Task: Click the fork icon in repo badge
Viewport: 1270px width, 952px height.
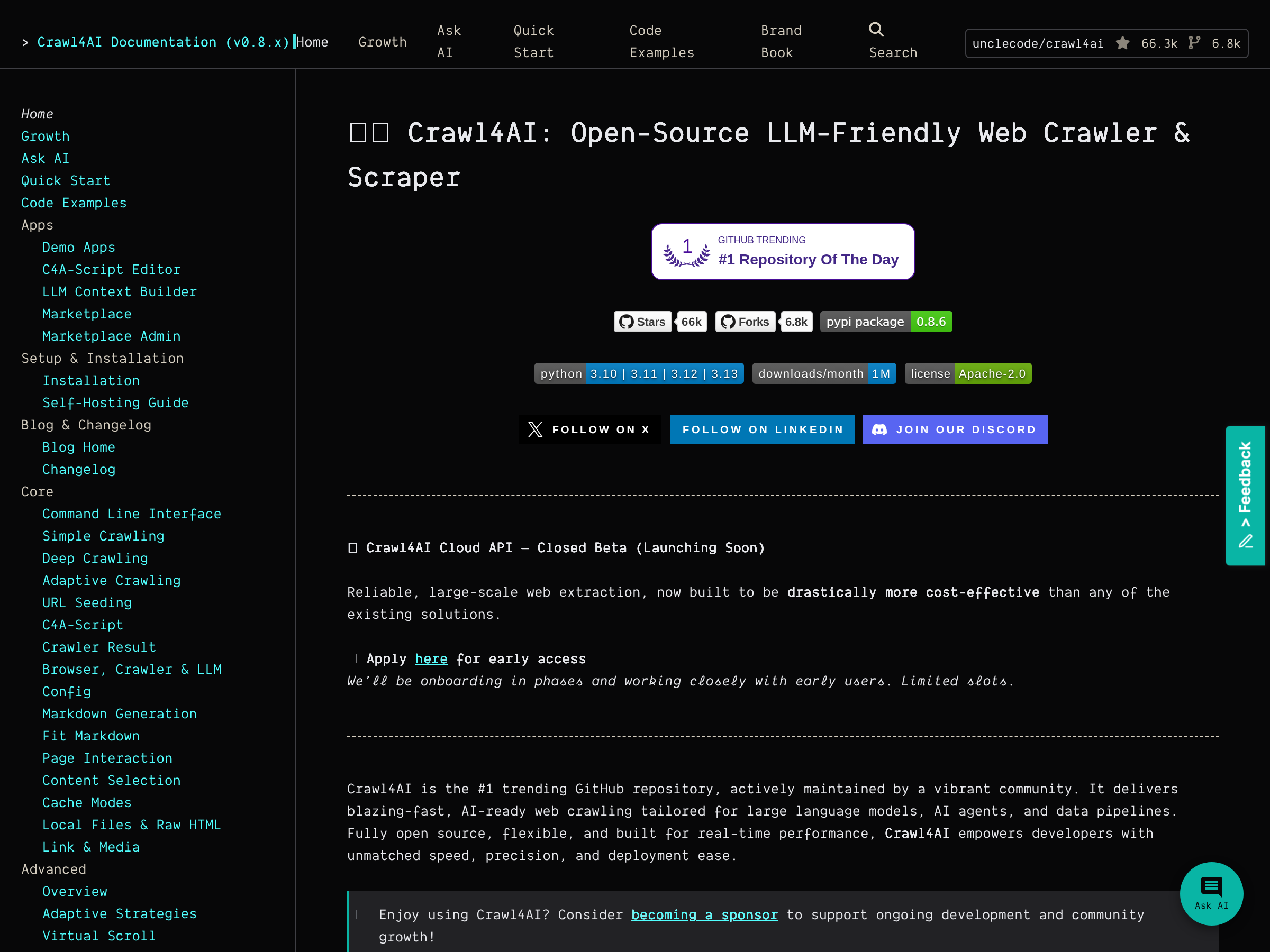Action: point(1194,43)
